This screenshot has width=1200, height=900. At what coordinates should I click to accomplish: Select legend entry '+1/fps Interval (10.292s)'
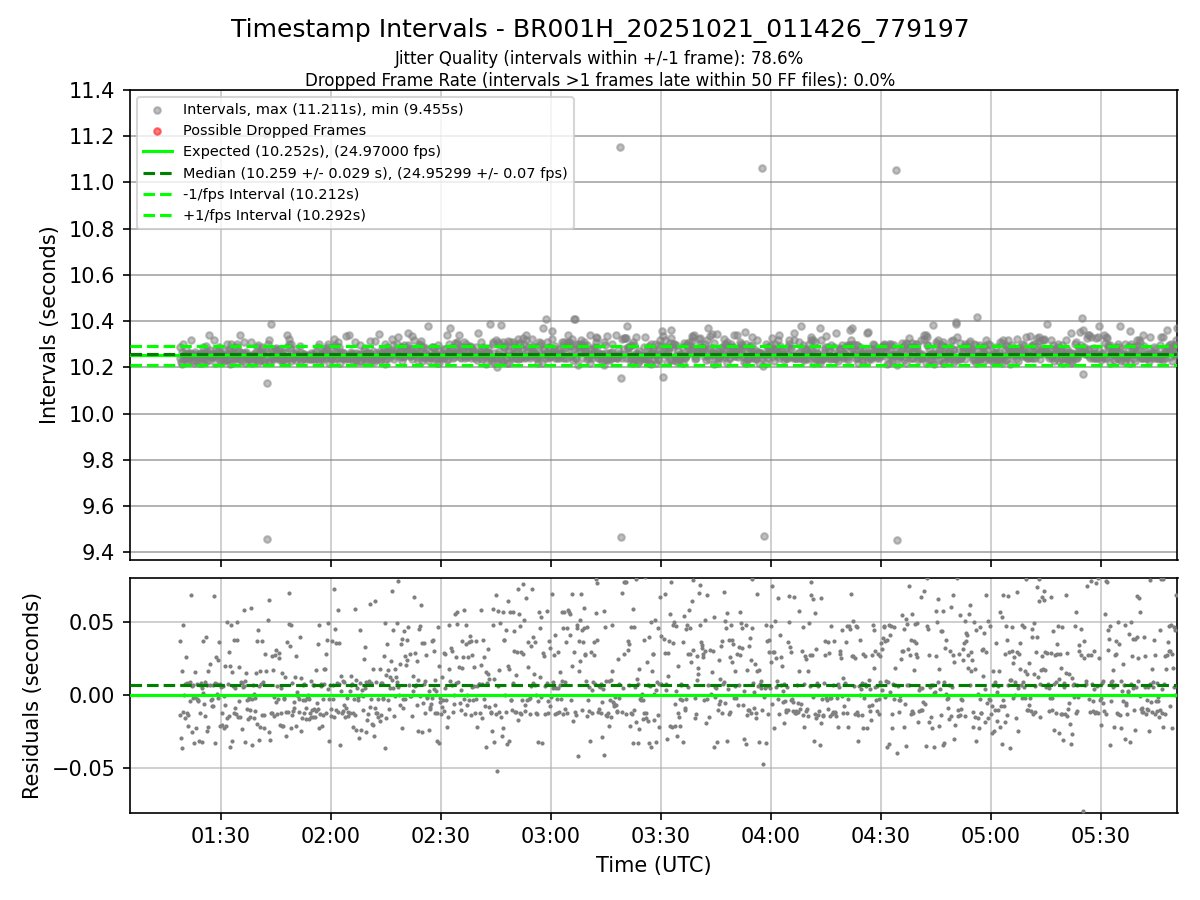(274, 215)
